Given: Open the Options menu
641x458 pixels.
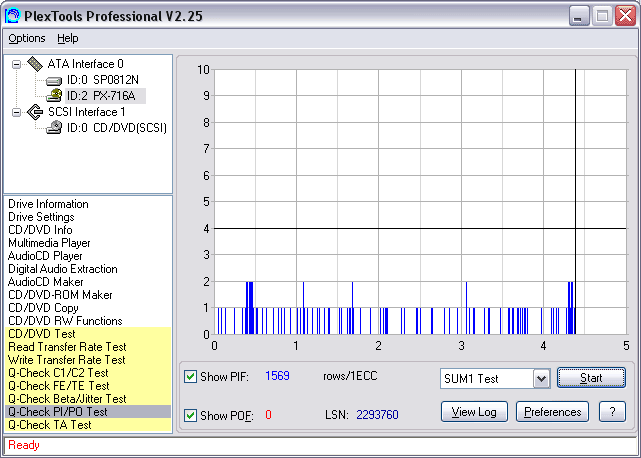Looking at the screenshot, I should [x=27, y=38].
